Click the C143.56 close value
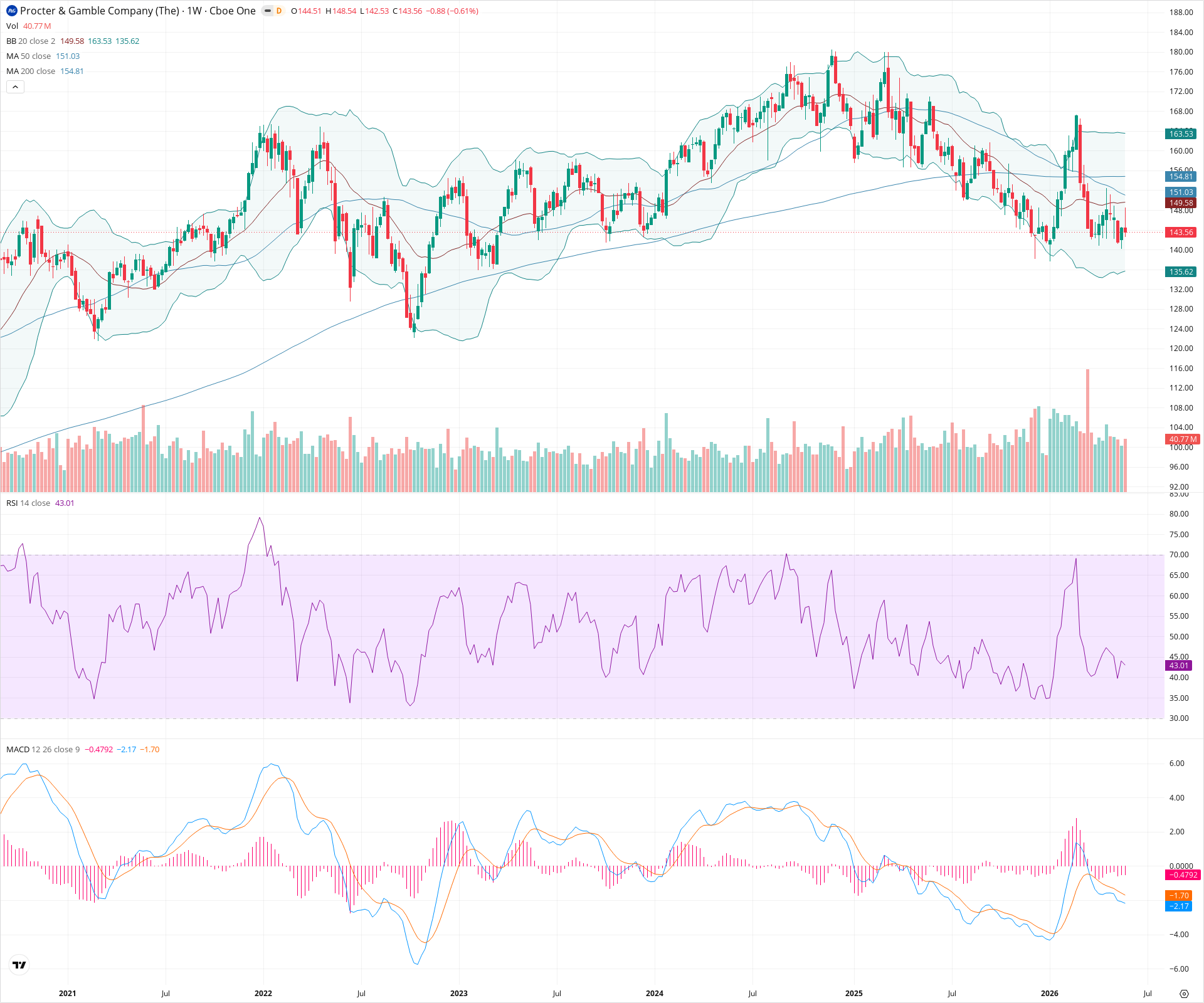 coord(408,11)
